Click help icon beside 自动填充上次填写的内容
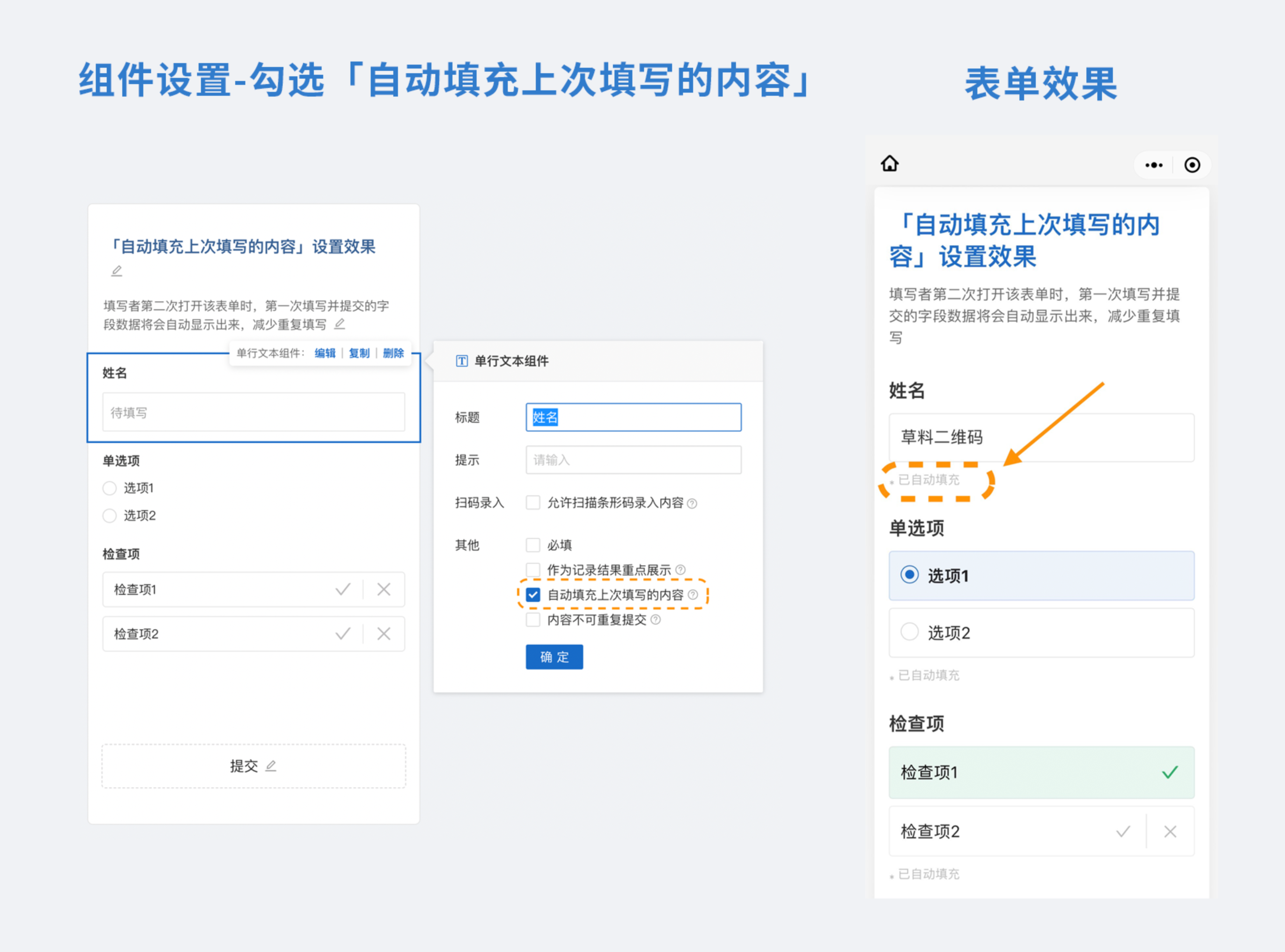 point(693,595)
